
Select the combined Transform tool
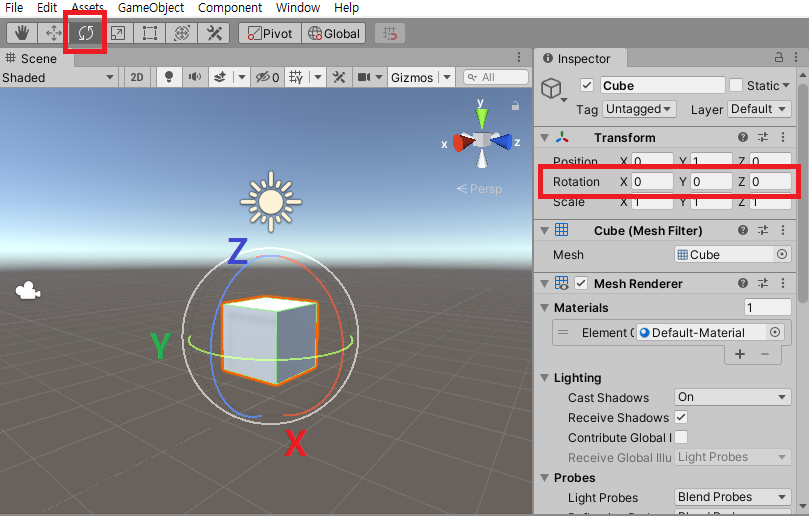(x=182, y=34)
